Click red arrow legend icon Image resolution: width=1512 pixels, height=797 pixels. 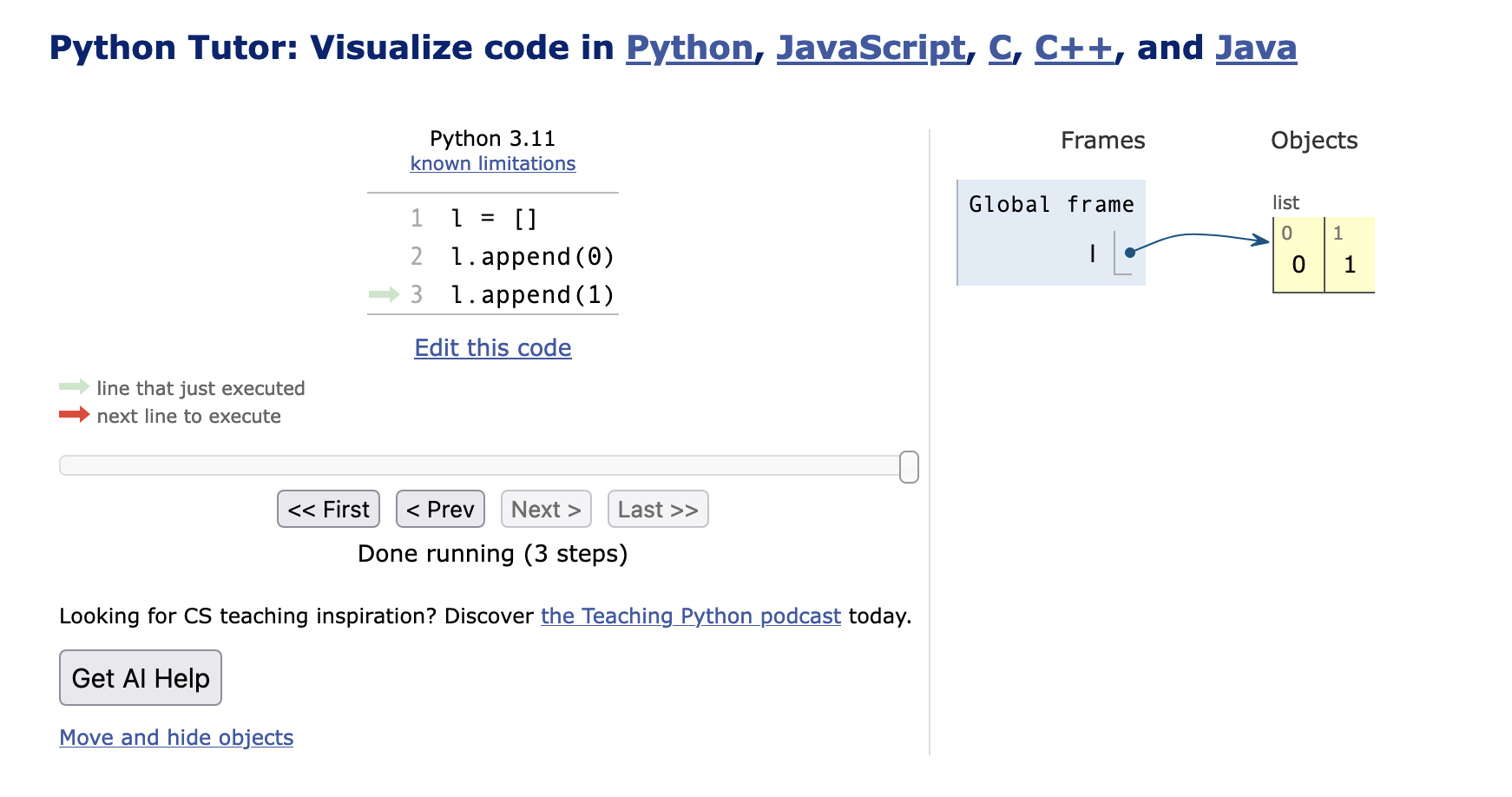[x=75, y=414]
